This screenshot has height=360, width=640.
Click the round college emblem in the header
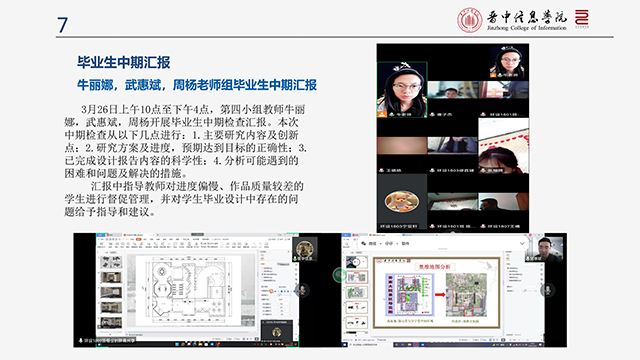tap(469, 20)
